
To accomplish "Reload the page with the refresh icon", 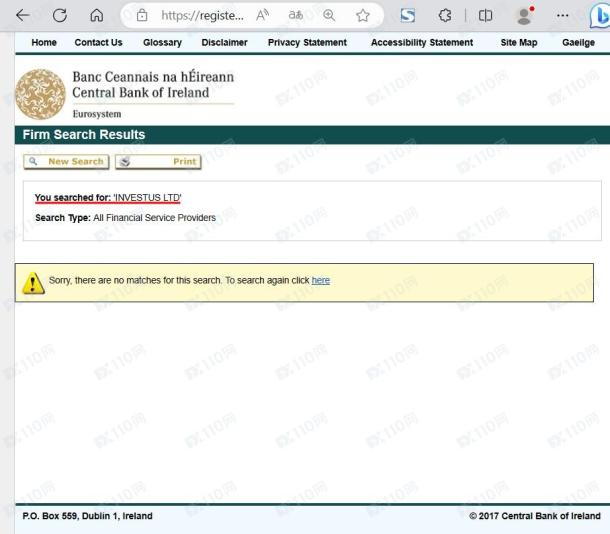I will tap(60, 16).
